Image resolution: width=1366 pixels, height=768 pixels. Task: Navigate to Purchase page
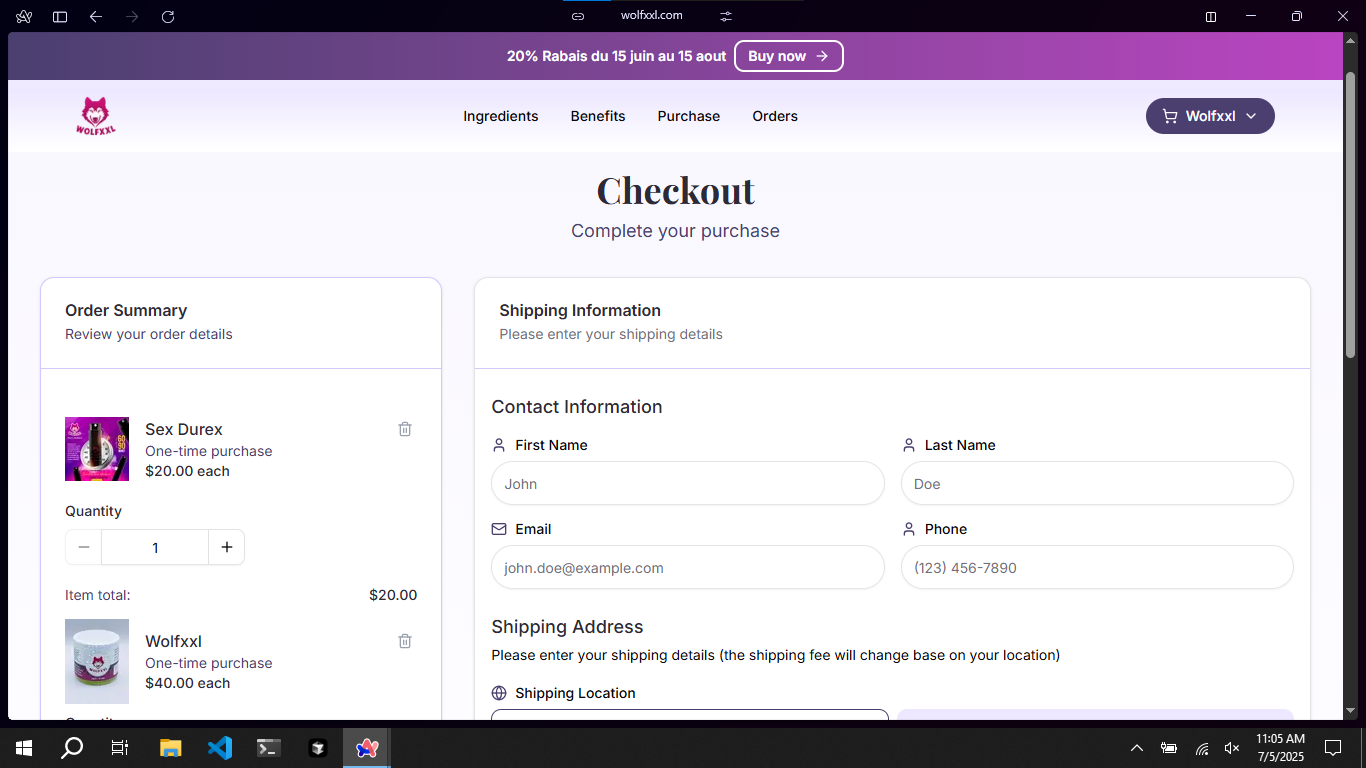coord(689,116)
